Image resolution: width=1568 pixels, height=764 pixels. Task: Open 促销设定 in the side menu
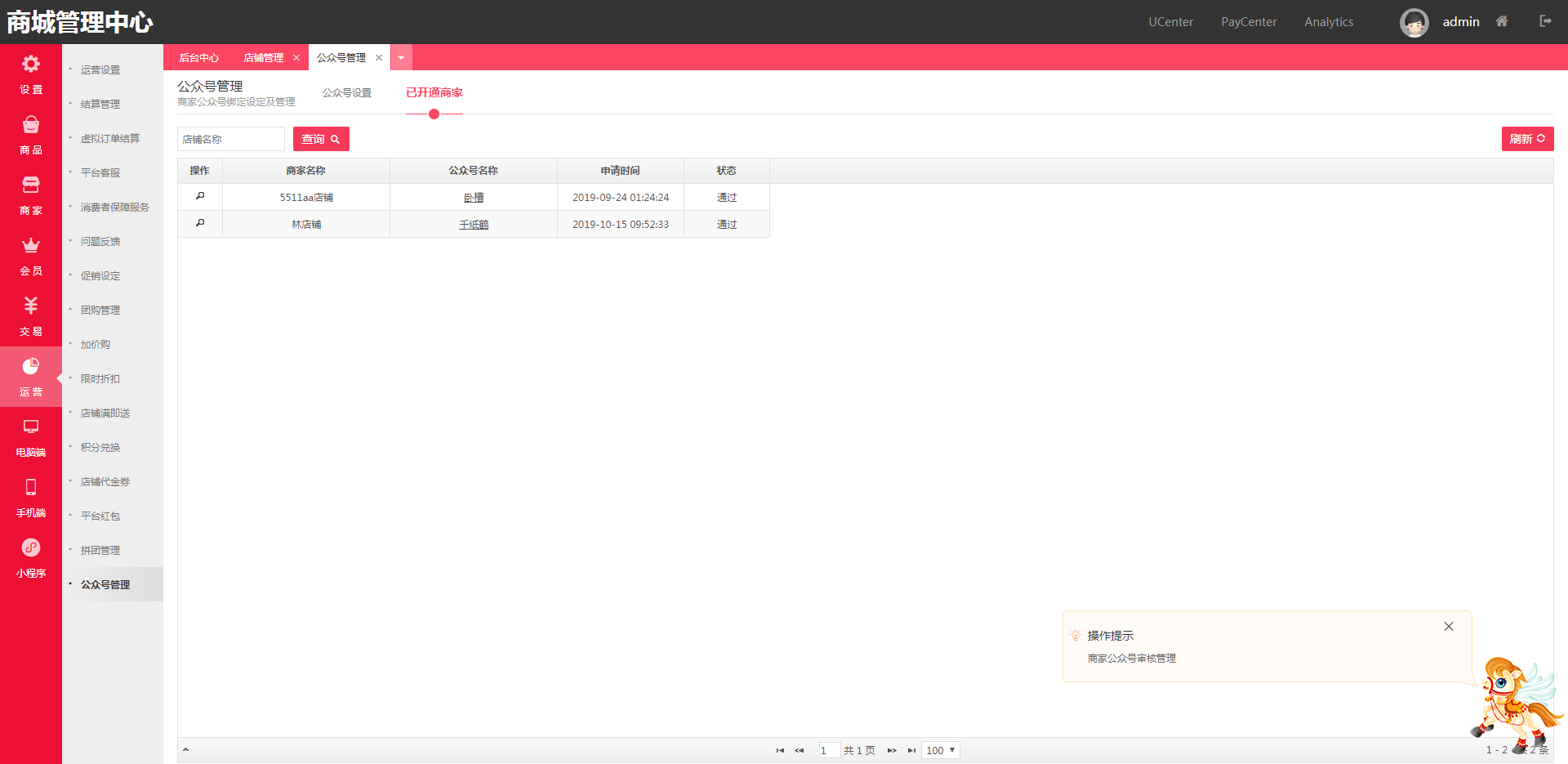(x=100, y=275)
